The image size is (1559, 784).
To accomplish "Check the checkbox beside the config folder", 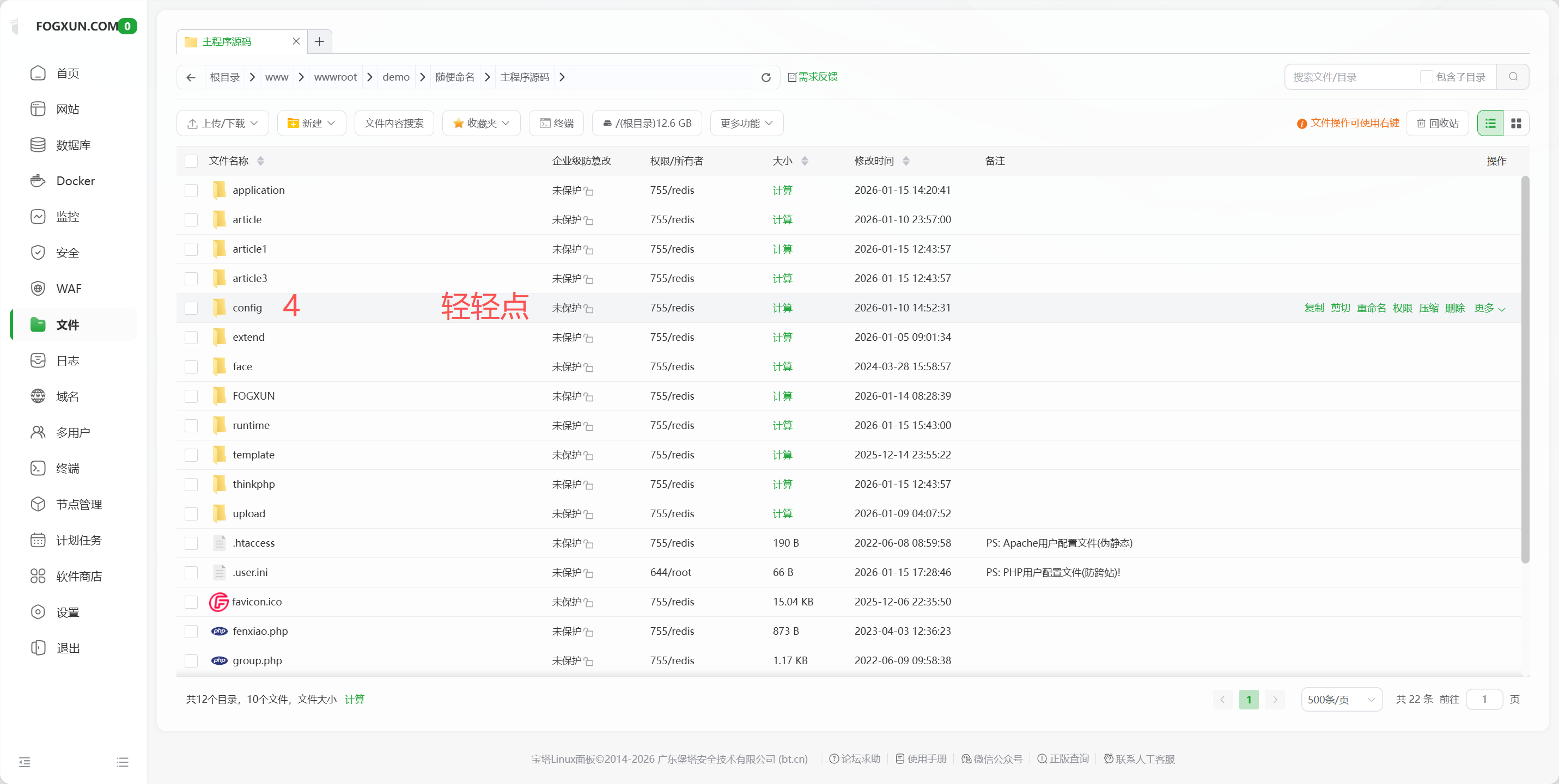I will click(x=191, y=307).
